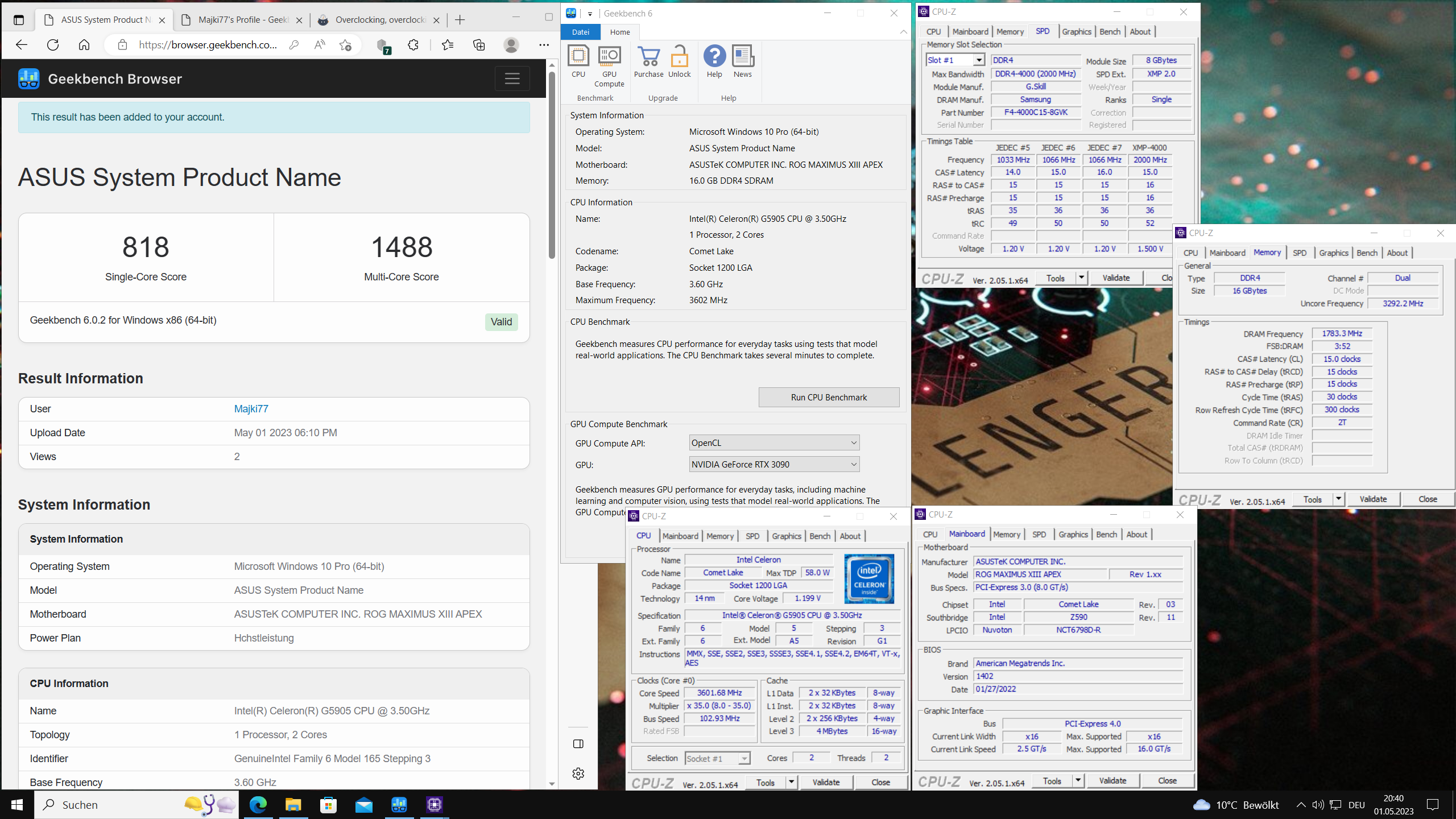Refresh the current browser page
The image size is (1456, 819).
53,45
